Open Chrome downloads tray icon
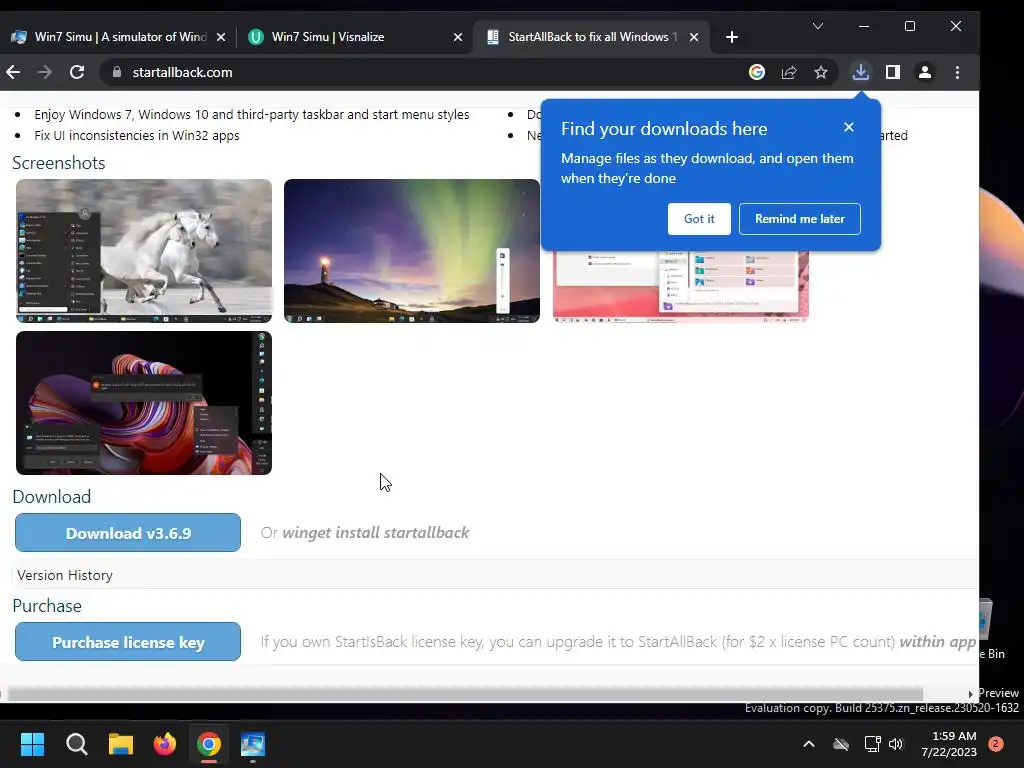Viewport: 1024px width, 768px height. 861,72
